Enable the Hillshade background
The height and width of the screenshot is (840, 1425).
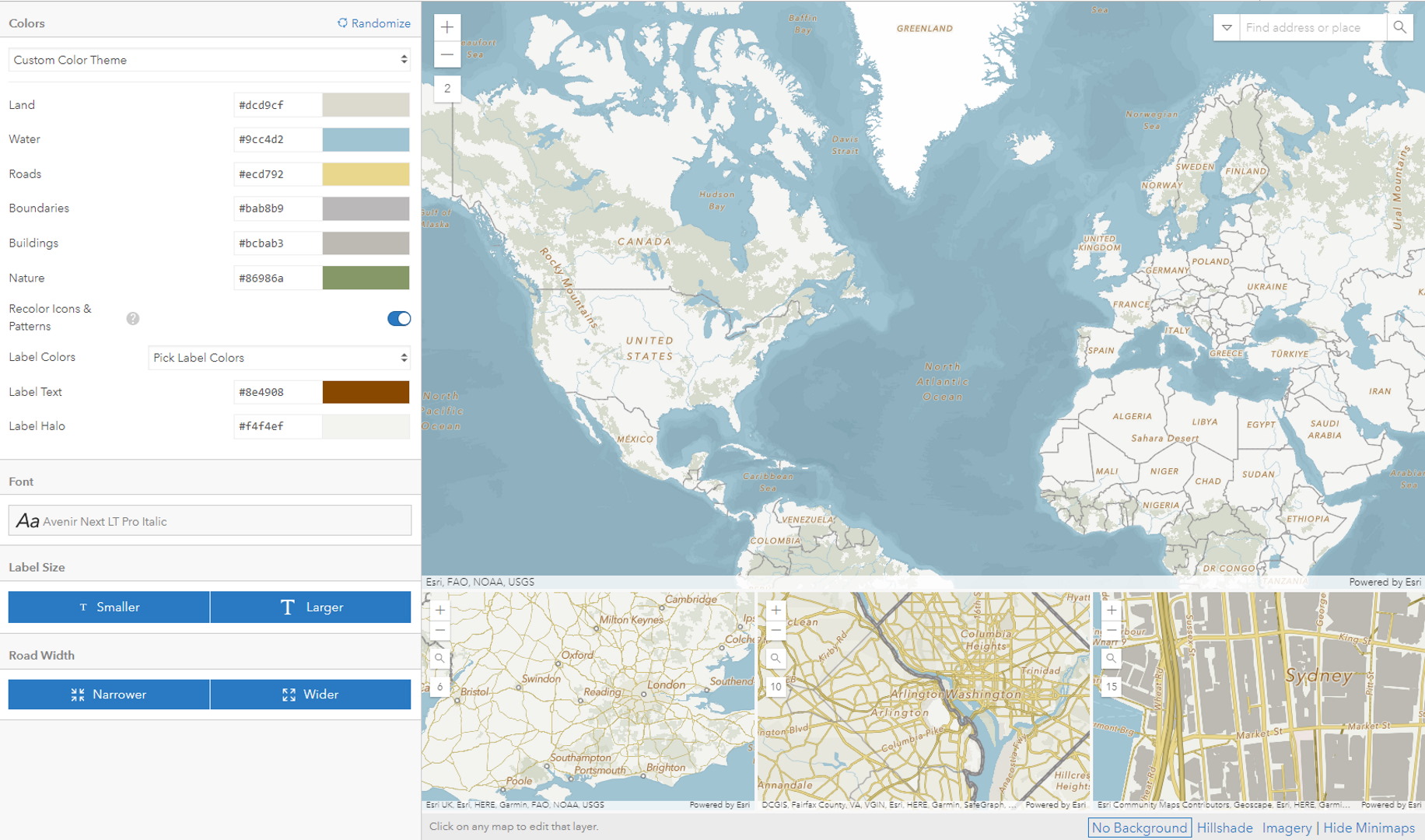tap(1224, 828)
